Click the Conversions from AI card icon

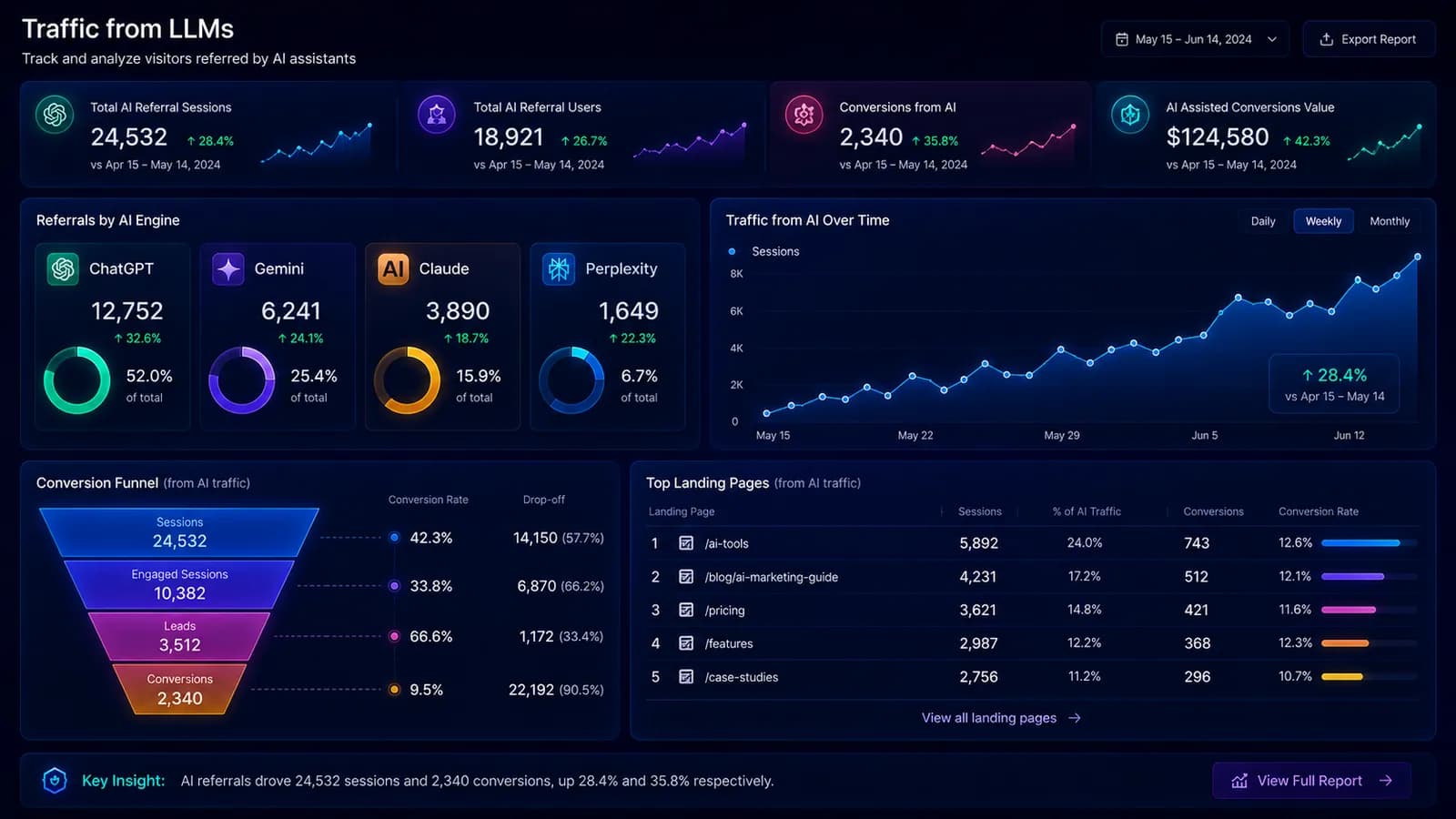[x=804, y=115]
